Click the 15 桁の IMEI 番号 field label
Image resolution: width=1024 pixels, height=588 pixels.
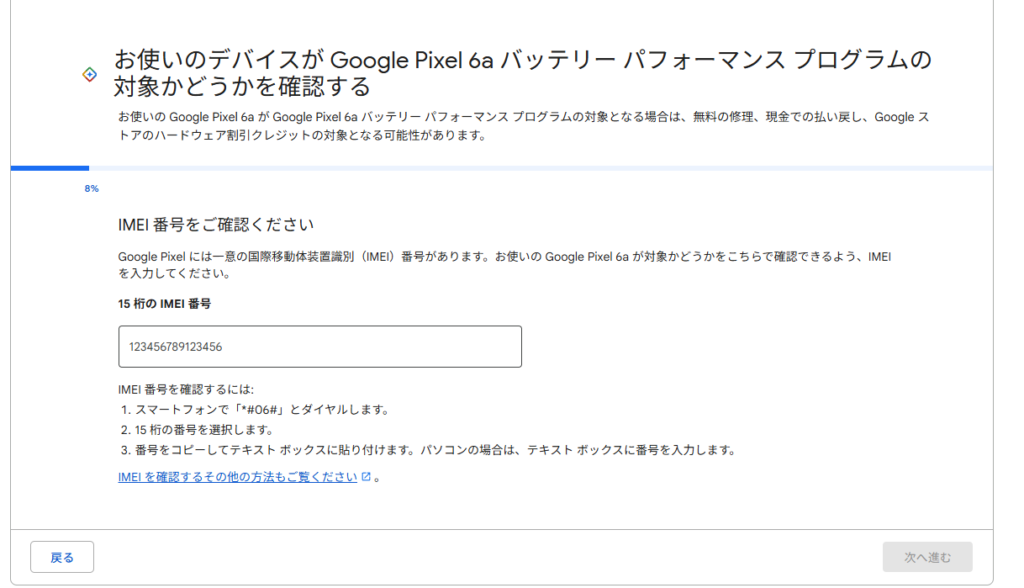[x=164, y=303]
